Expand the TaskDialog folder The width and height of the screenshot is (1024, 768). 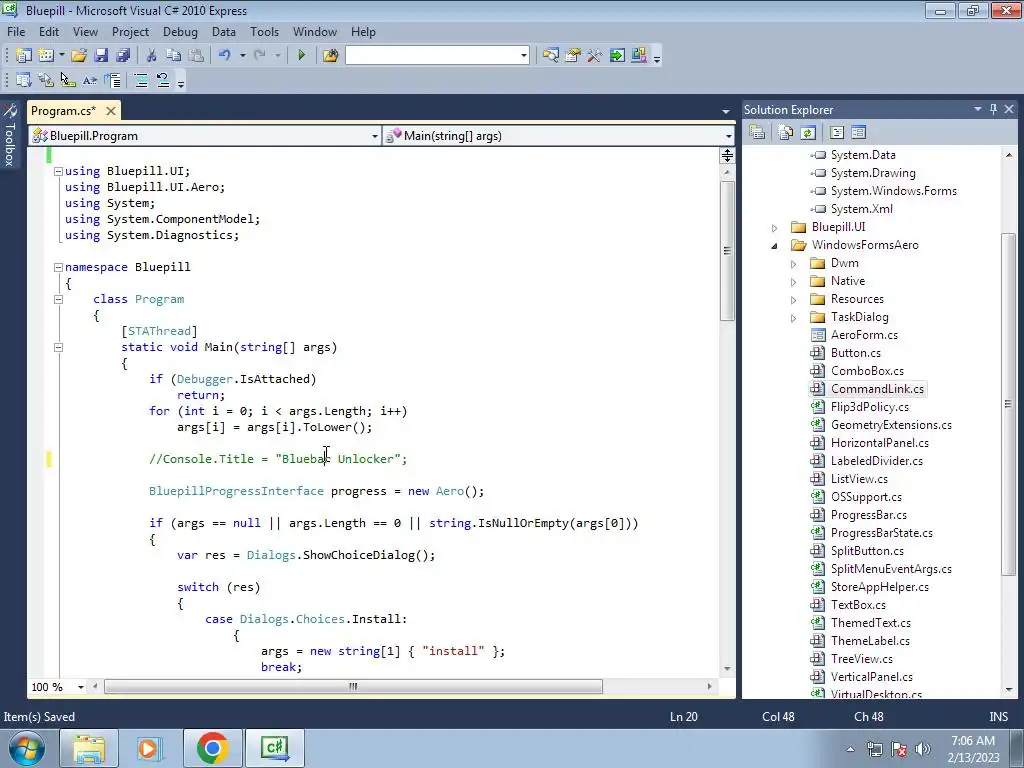click(x=793, y=318)
